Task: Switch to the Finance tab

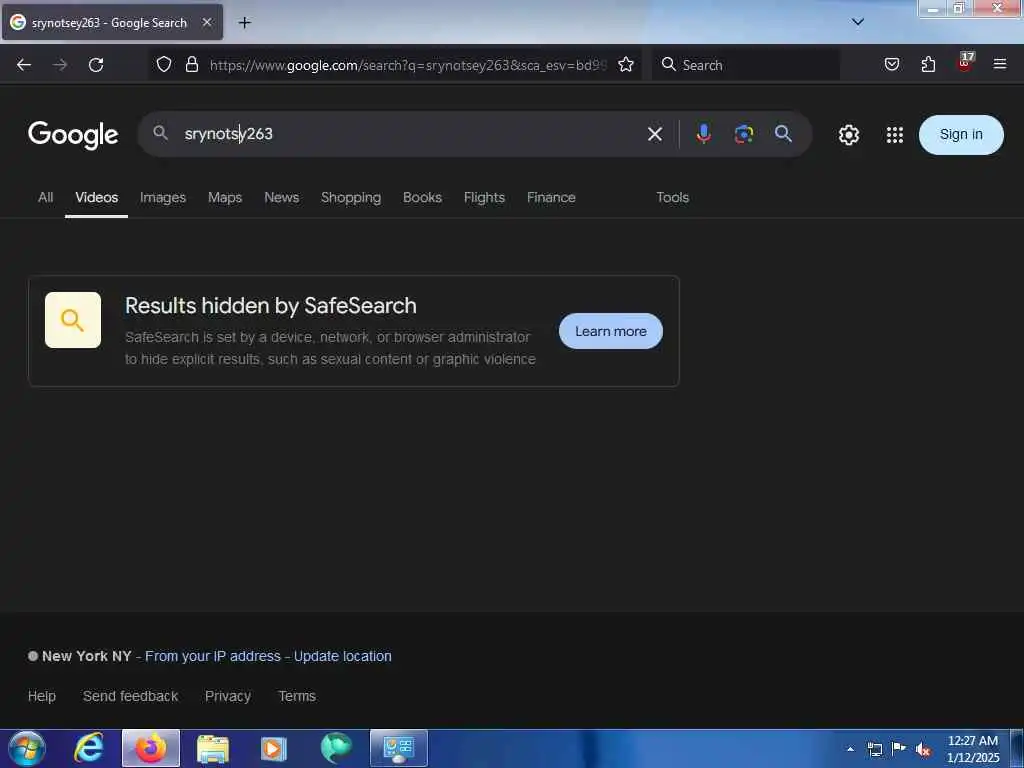Action: coord(551,197)
